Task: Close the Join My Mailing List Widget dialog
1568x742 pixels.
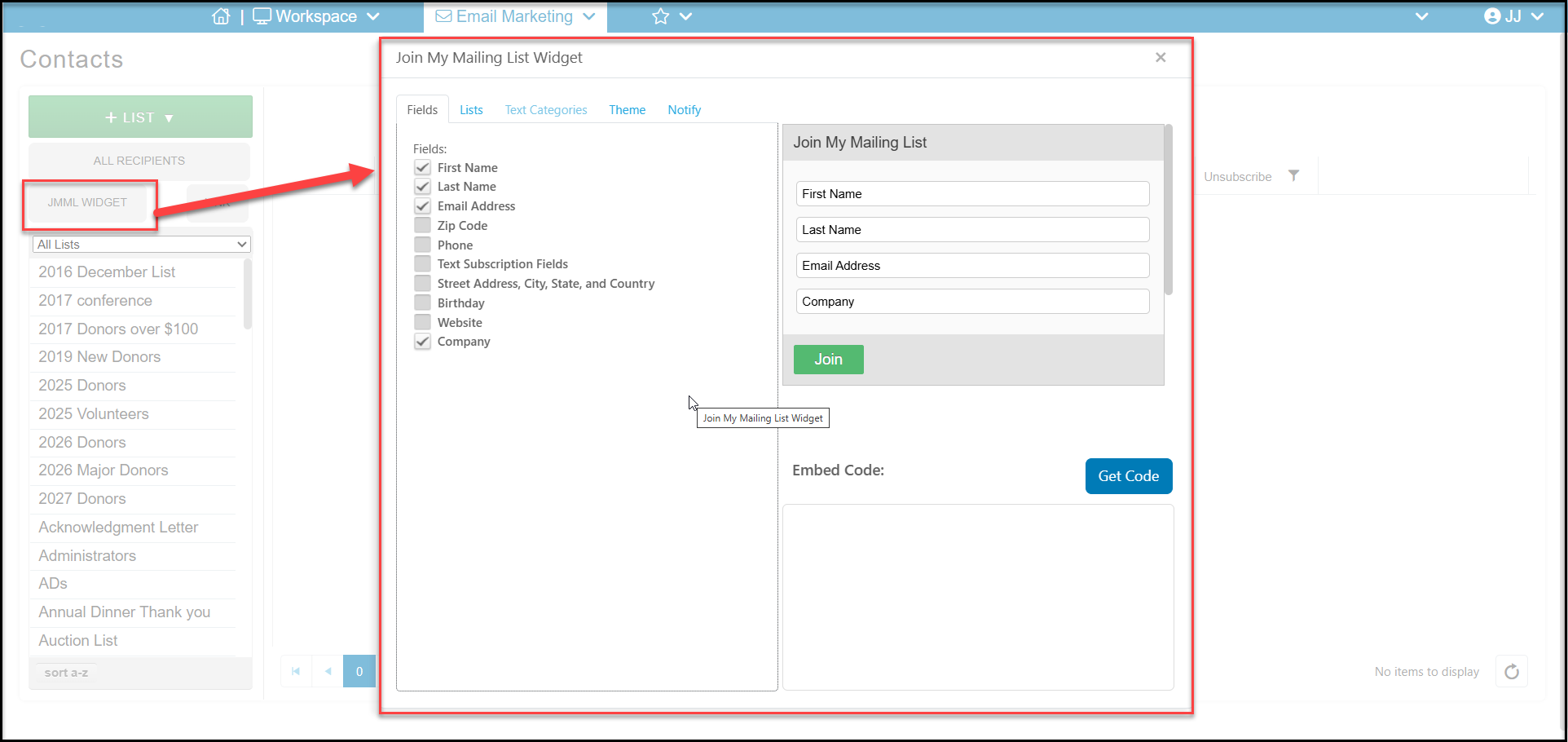Action: coord(1161,57)
